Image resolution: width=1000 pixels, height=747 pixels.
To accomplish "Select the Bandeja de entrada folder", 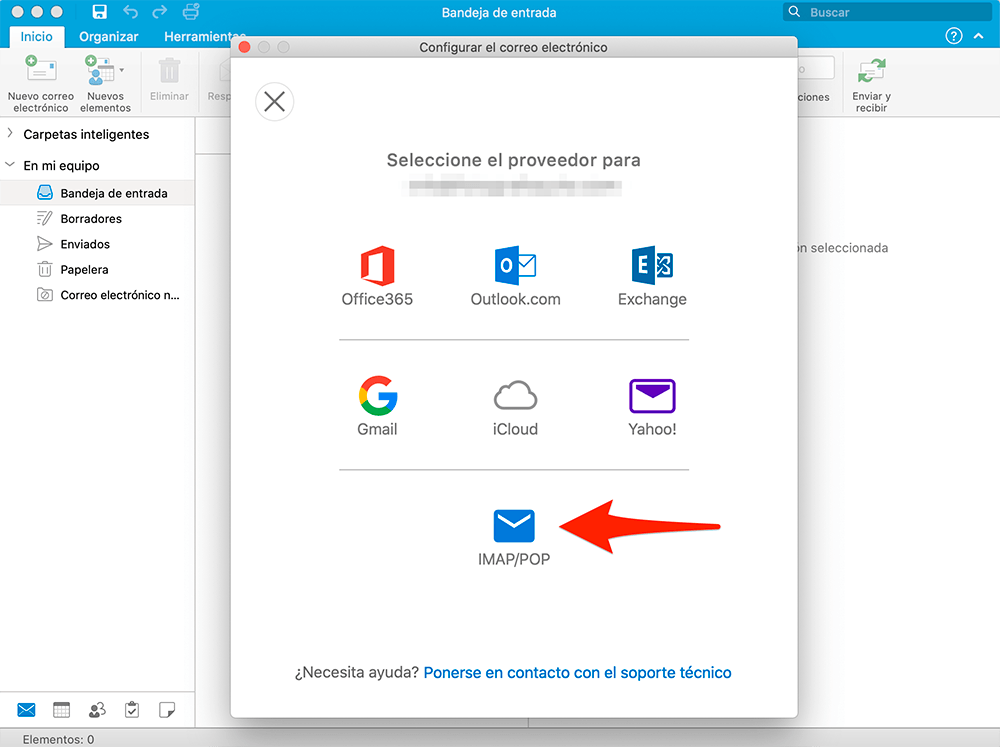I will click(97, 193).
